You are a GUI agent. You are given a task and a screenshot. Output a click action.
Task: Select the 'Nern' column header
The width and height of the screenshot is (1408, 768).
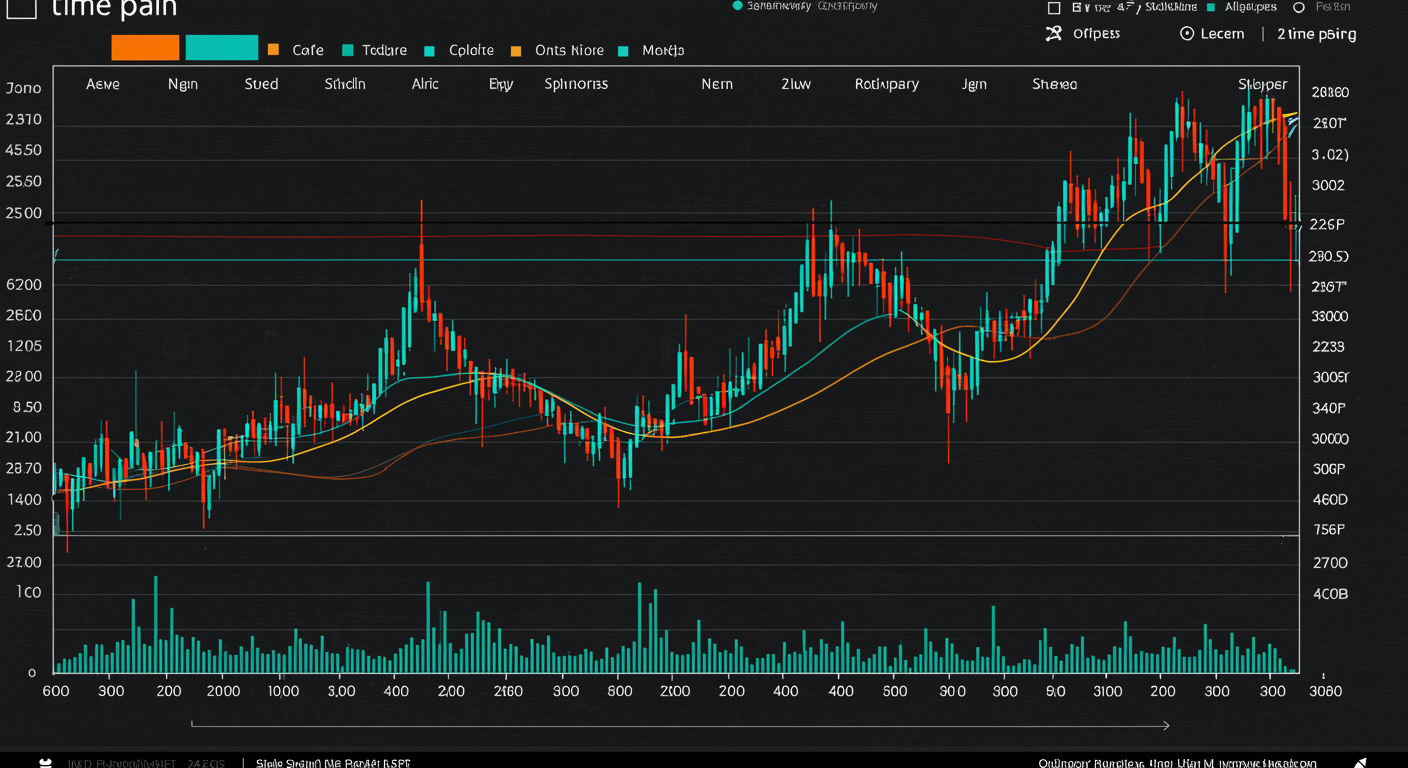(717, 84)
